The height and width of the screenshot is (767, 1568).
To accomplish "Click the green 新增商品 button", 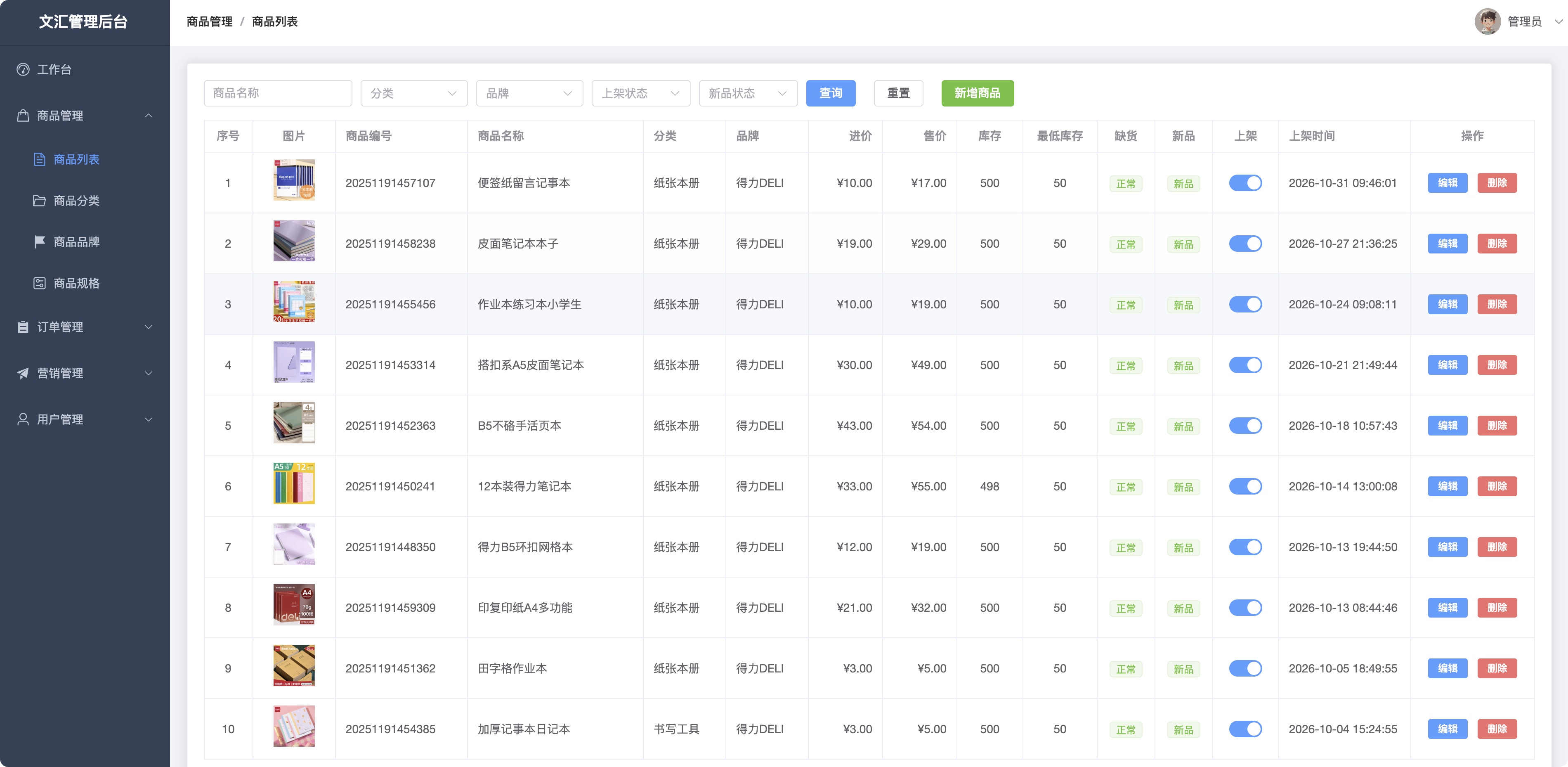I will click(x=978, y=93).
